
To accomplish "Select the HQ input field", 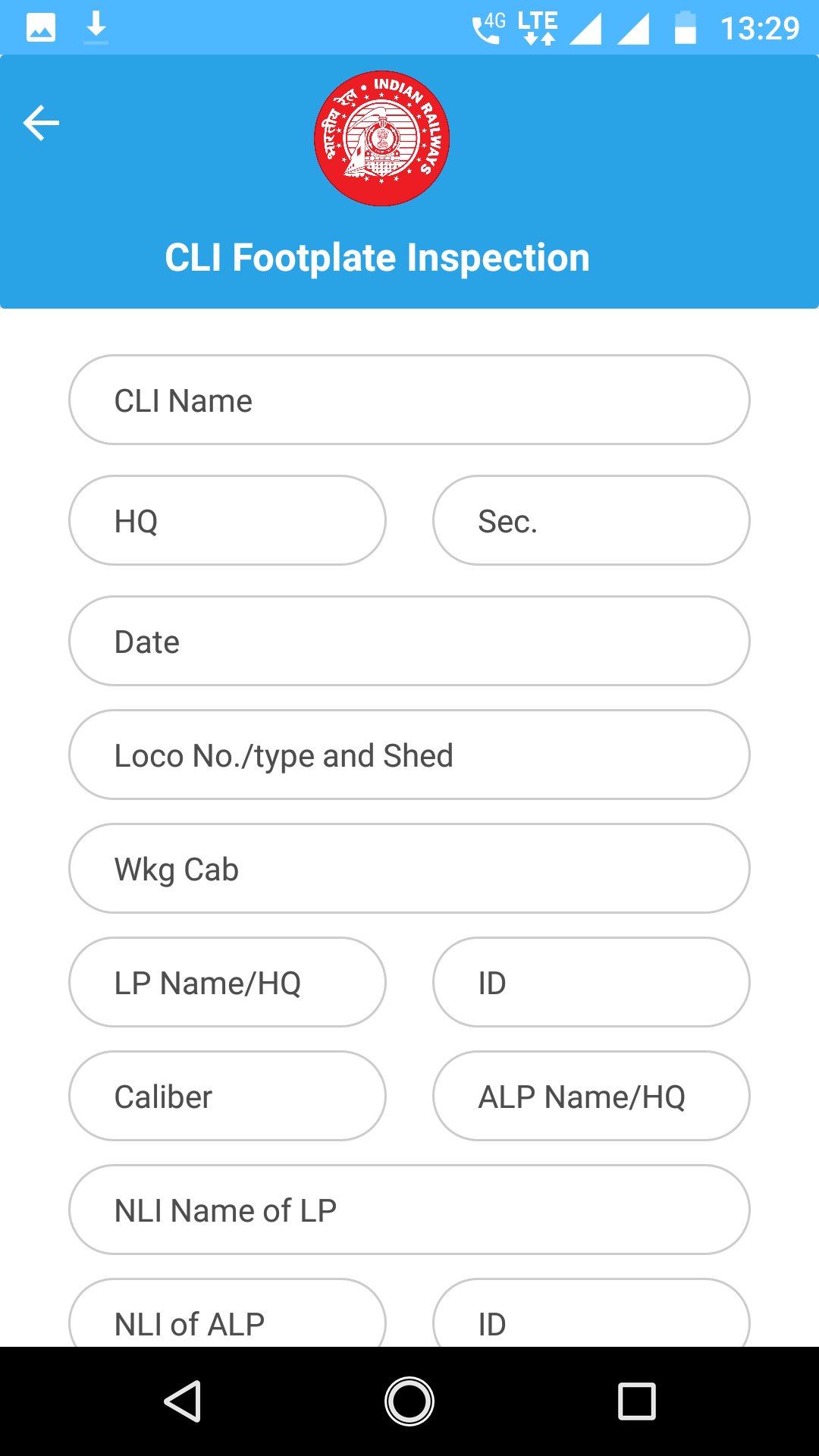I will tap(227, 520).
